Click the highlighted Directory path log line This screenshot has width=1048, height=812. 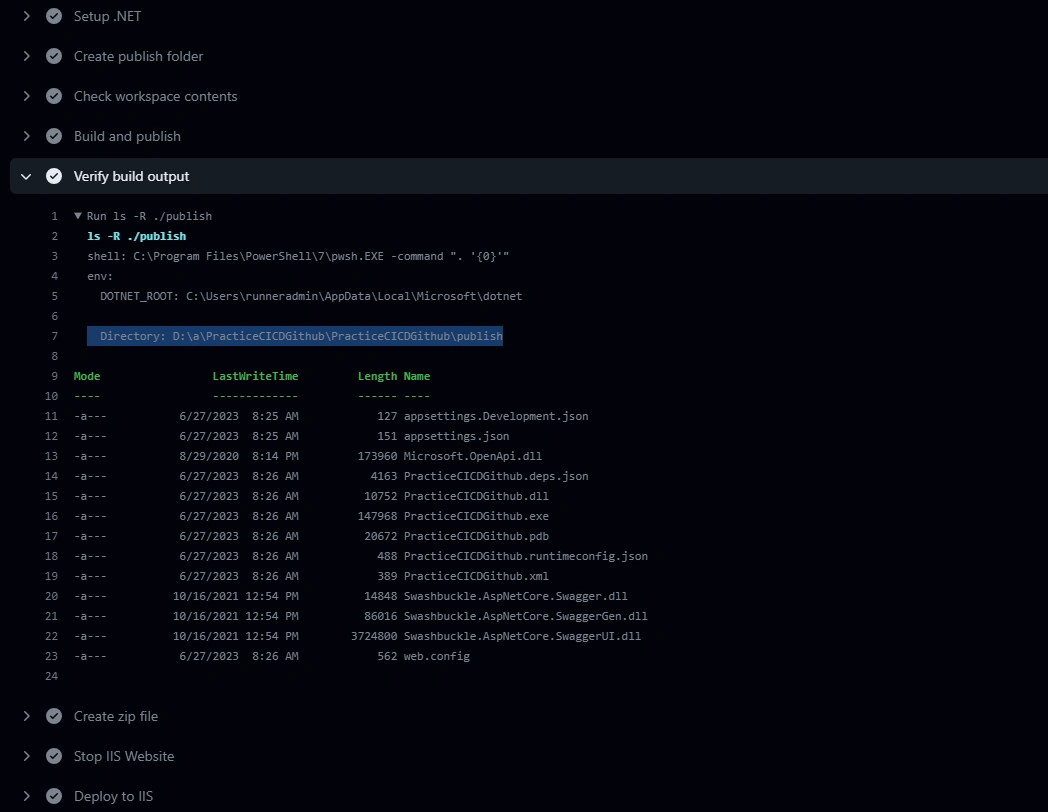tap(295, 336)
